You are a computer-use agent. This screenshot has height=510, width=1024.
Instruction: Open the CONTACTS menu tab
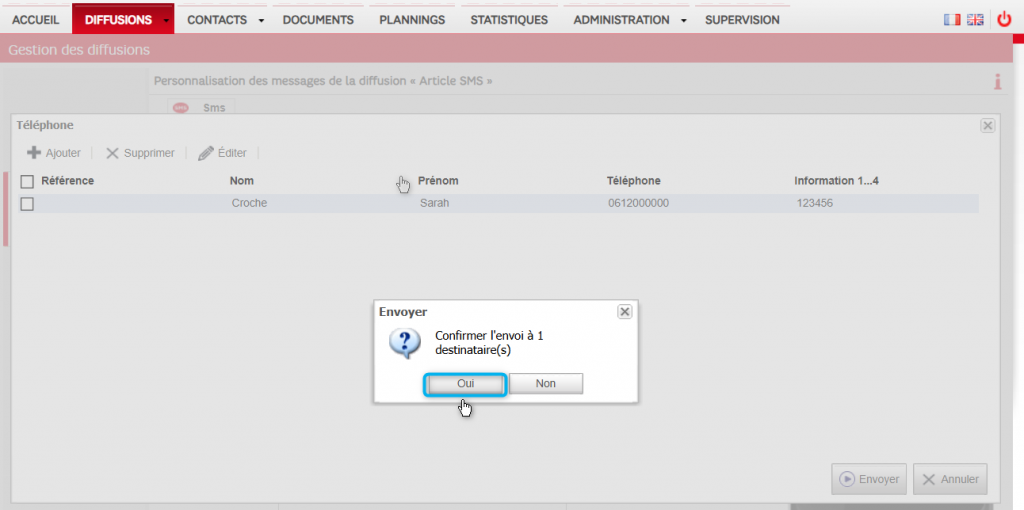(217, 20)
